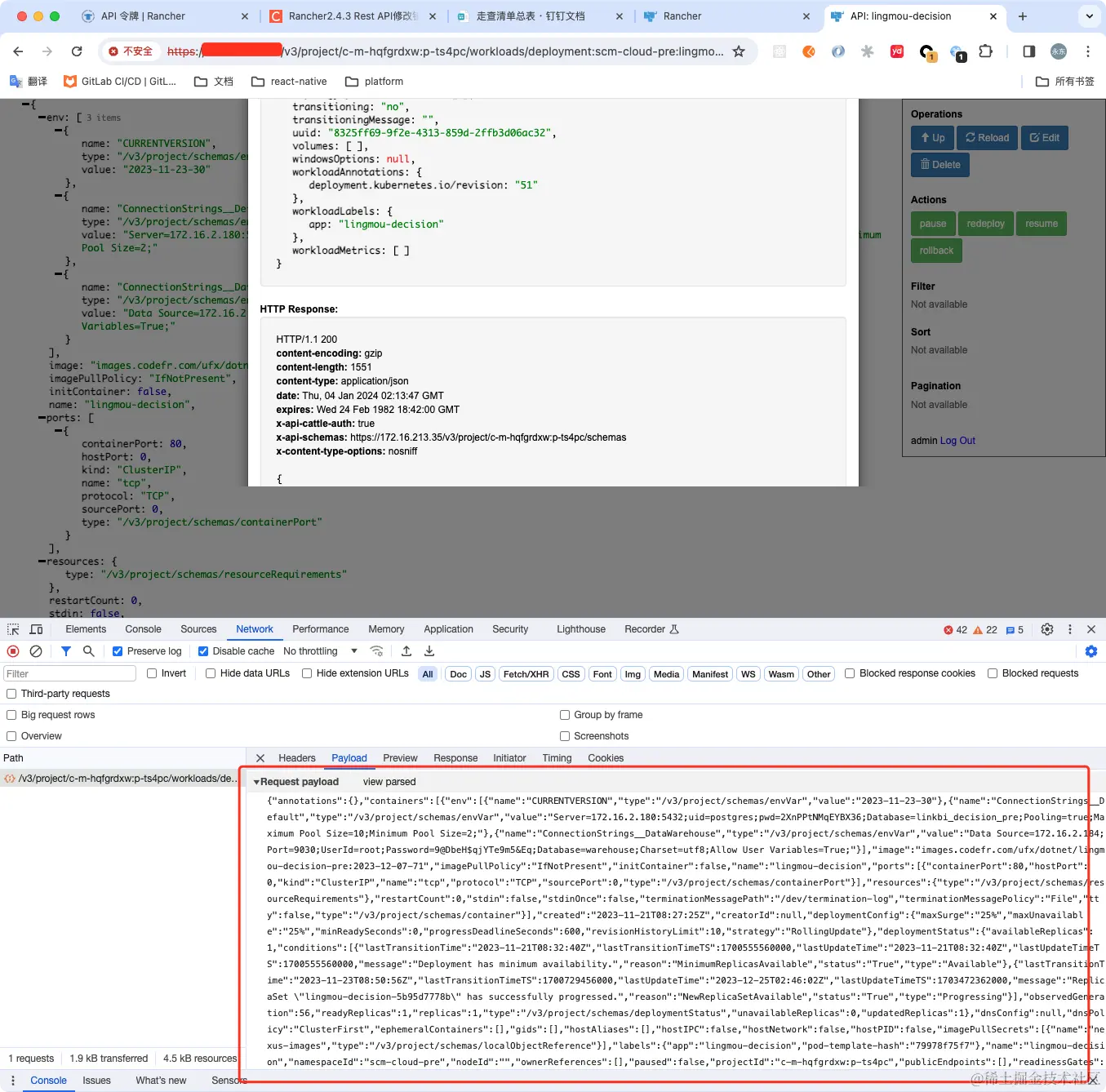The height and width of the screenshot is (1092, 1106).
Task: Open DevTools settings gear
Action: [x=1047, y=629]
